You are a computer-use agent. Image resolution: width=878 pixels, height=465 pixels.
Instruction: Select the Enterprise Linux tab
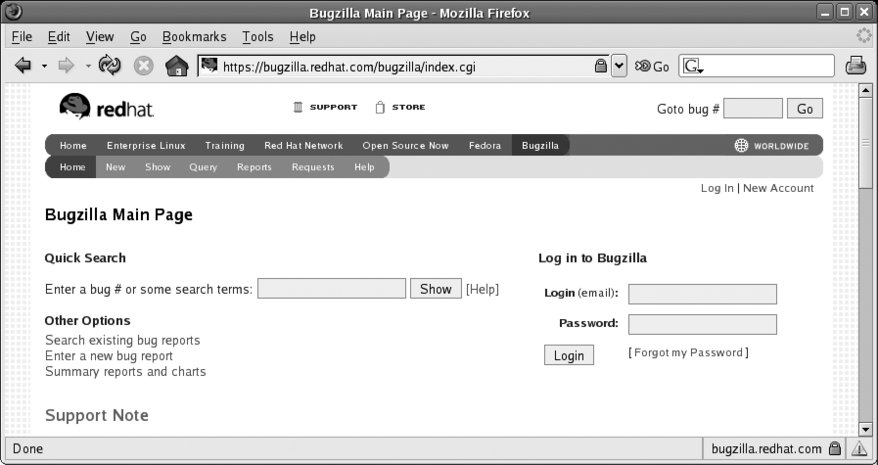click(146, 146)
